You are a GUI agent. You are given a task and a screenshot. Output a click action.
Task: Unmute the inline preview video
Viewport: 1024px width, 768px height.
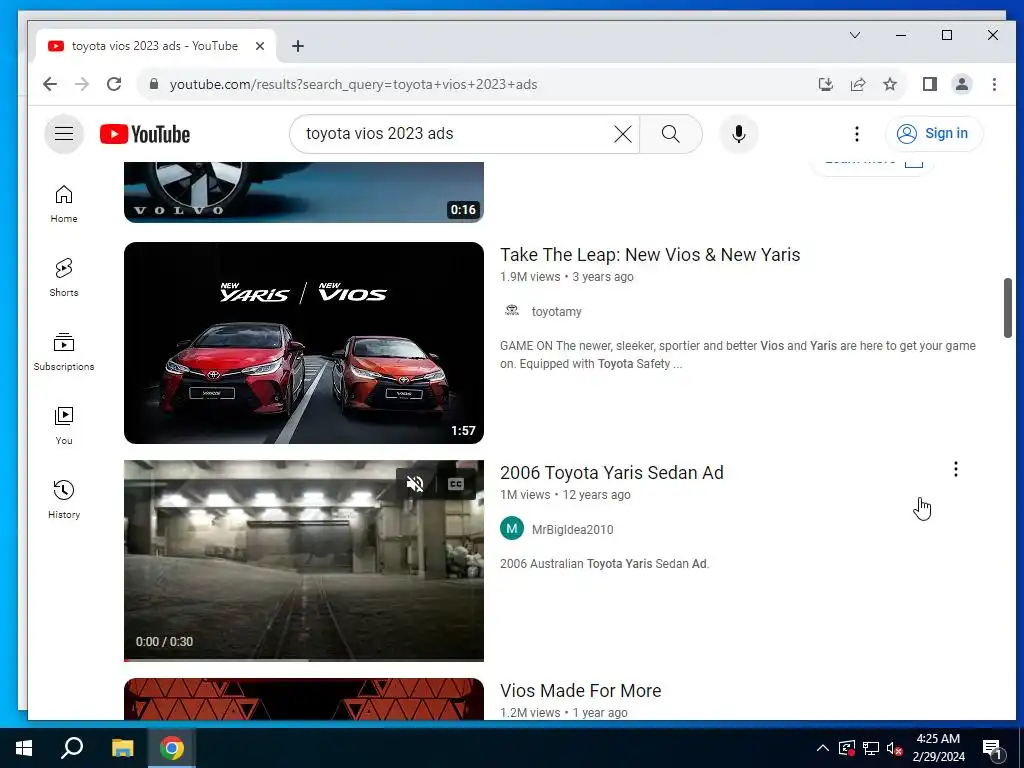(415, 484)
